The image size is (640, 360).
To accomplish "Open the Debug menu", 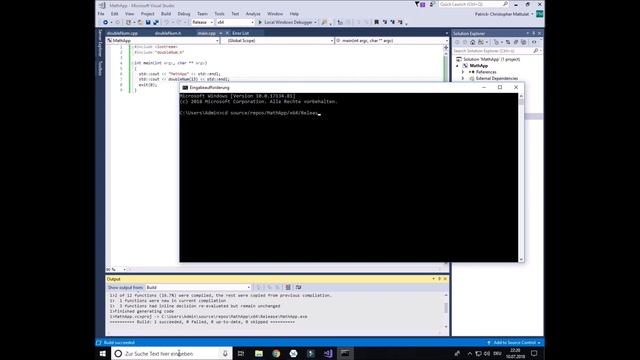I will 184,14.
